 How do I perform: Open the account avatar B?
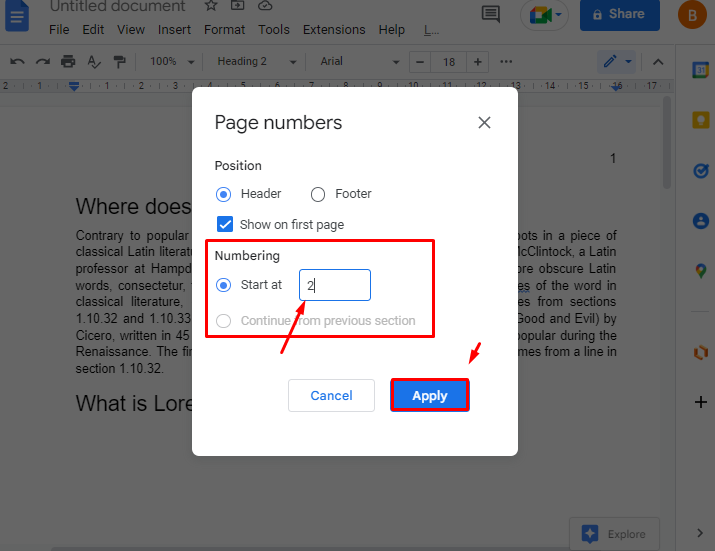(x=692, y=15)
